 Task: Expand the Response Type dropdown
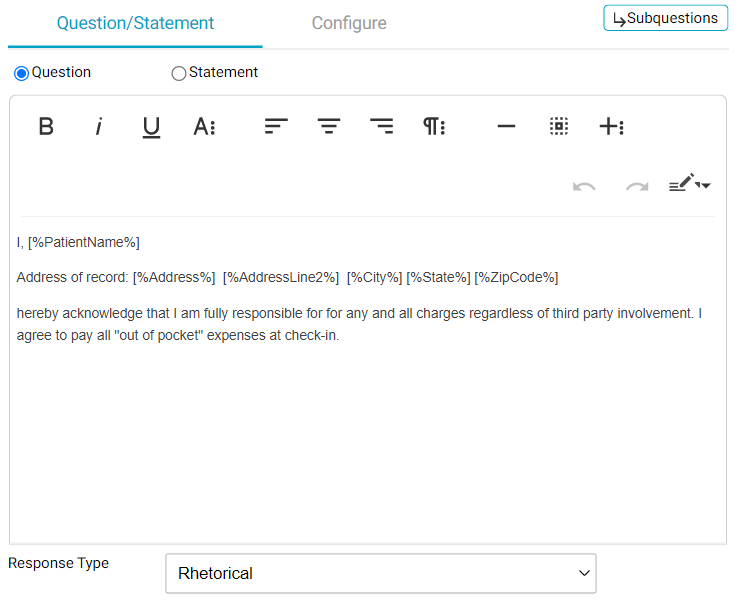380,574
